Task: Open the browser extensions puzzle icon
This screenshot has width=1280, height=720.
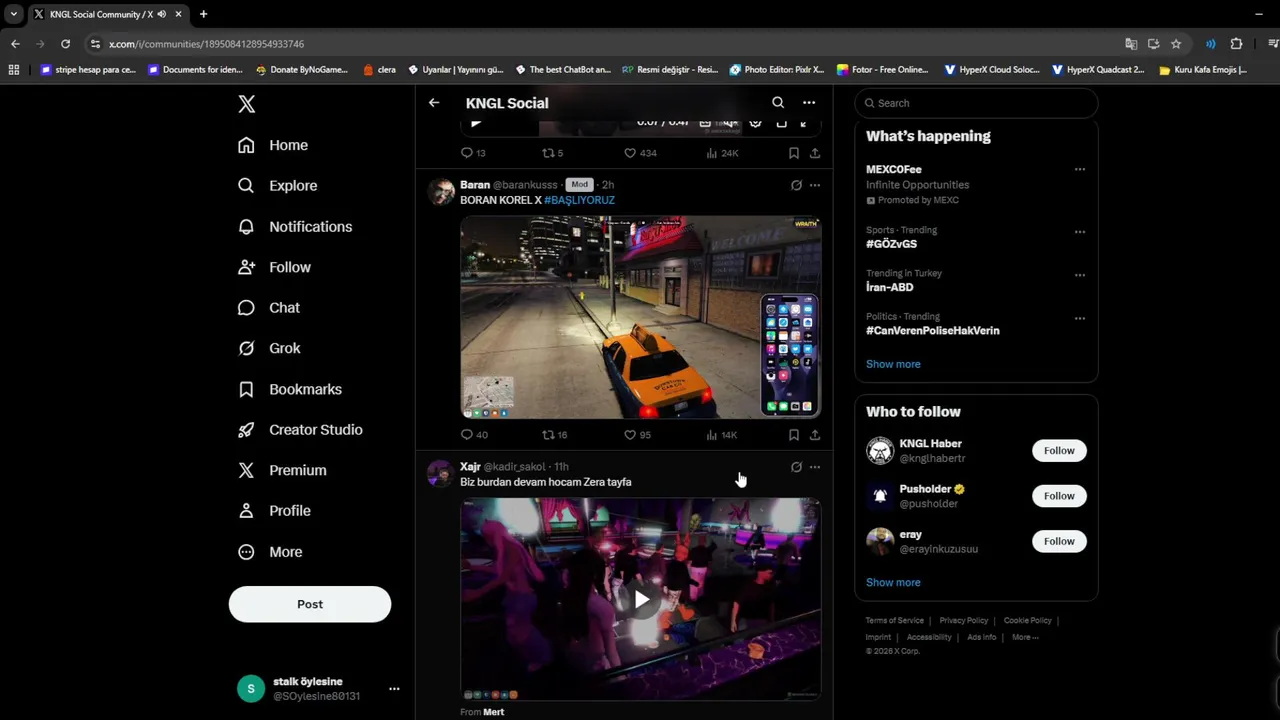Action: point(1236,44)
